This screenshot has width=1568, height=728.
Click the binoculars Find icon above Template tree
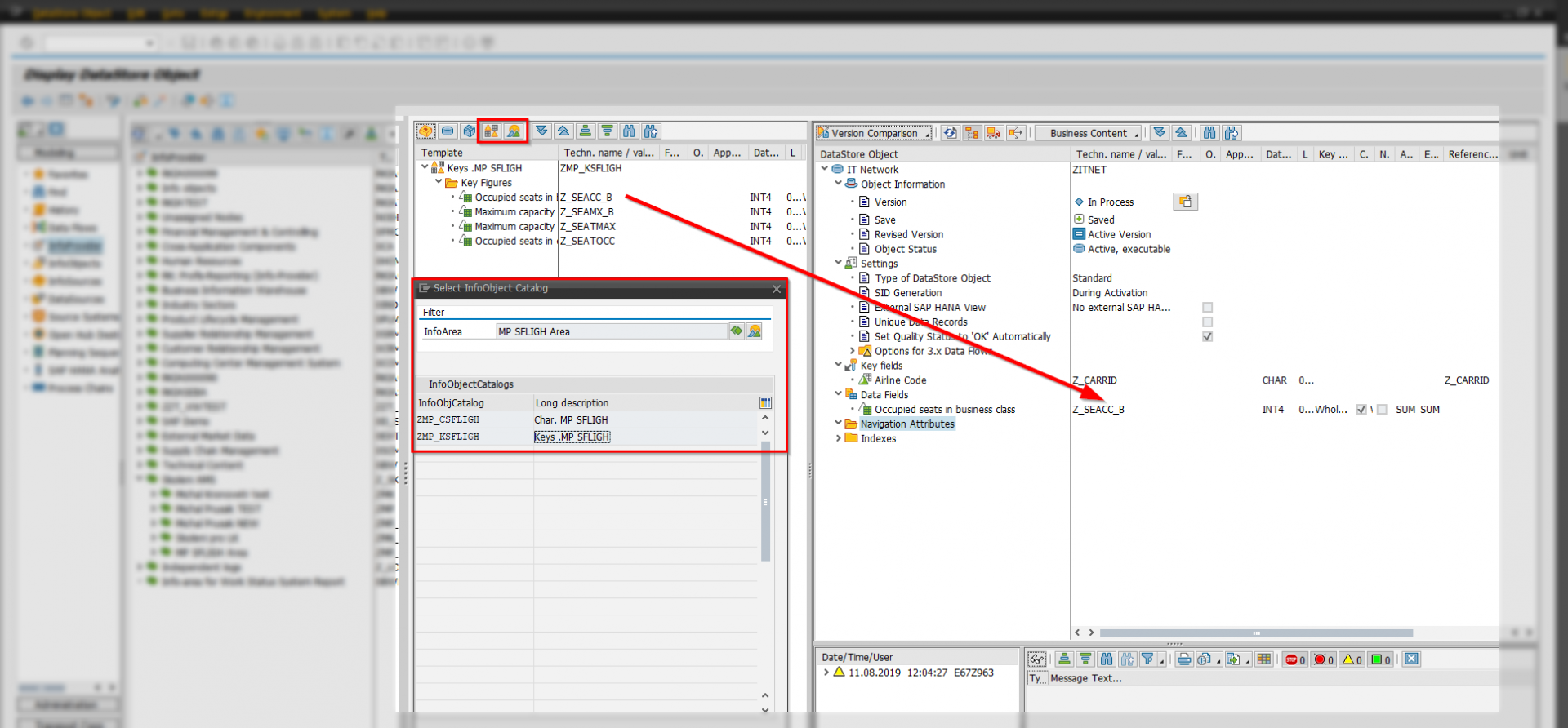point(629,131)
